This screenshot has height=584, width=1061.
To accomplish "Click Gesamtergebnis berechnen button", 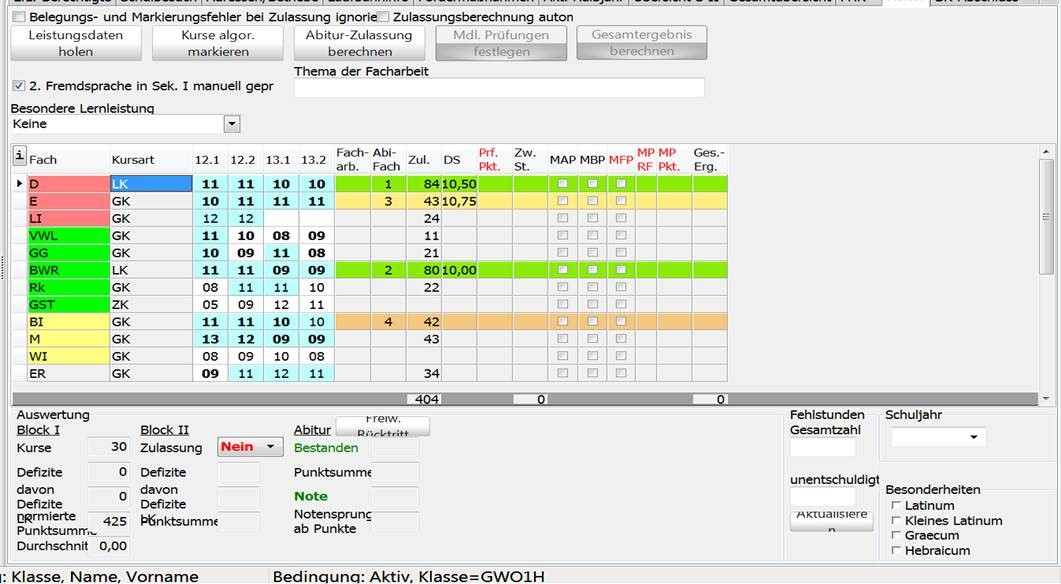I will (641, 43).
